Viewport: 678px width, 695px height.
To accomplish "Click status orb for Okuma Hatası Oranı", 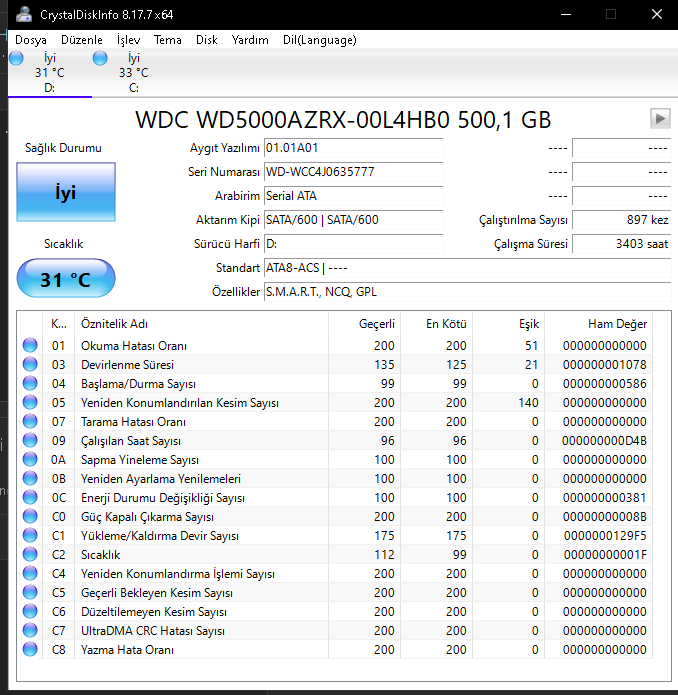I will [x=30, y=345].
